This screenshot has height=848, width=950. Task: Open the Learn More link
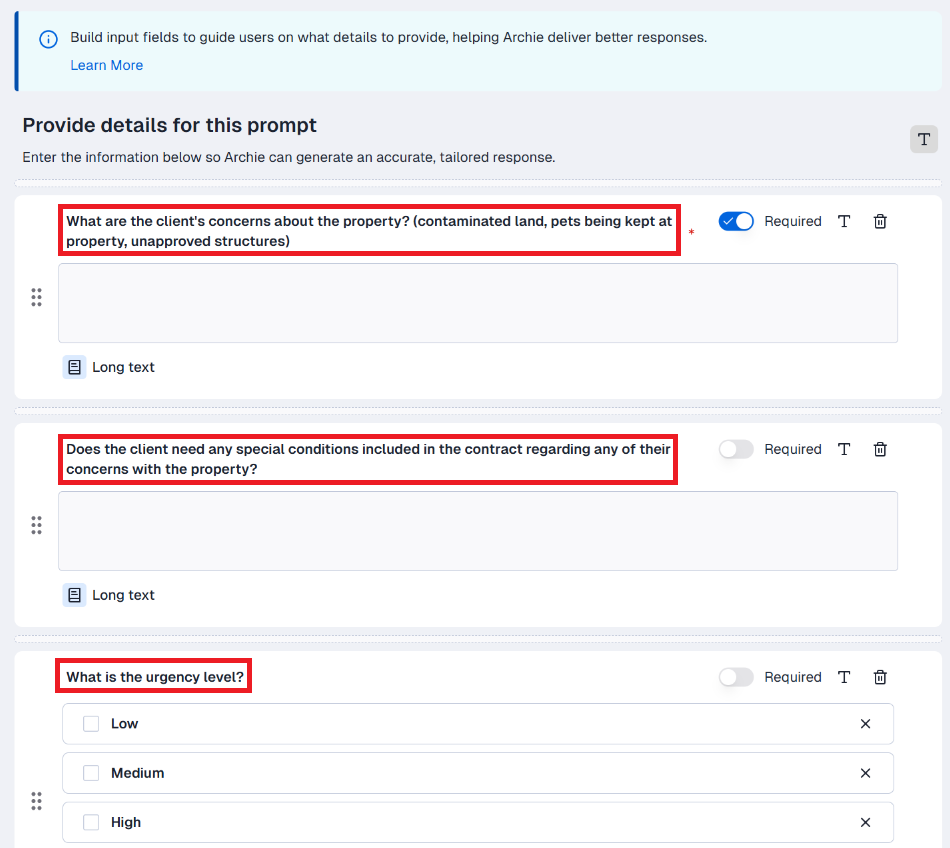pos(106,65)
